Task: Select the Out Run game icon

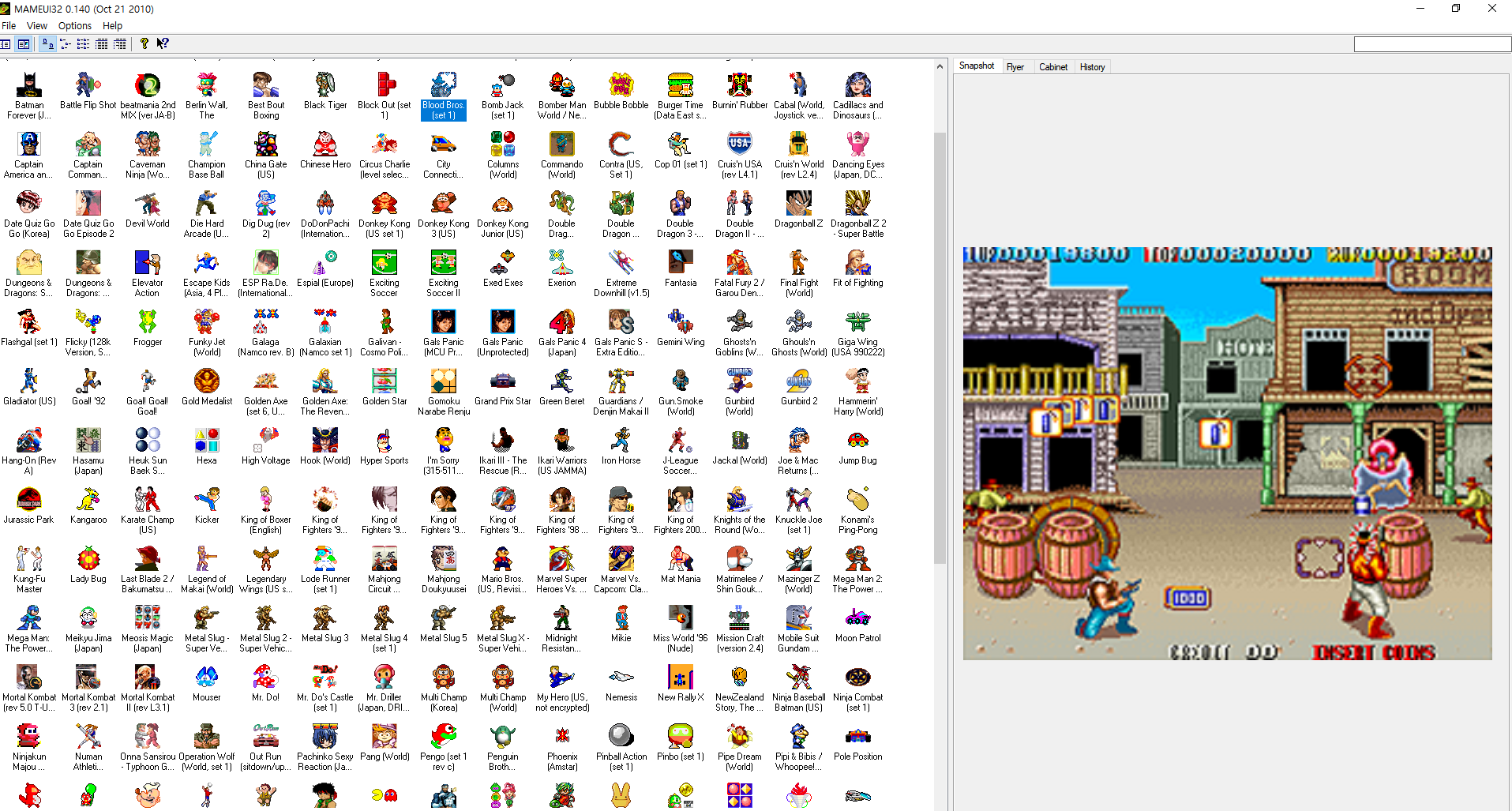Action: point(266,736)
